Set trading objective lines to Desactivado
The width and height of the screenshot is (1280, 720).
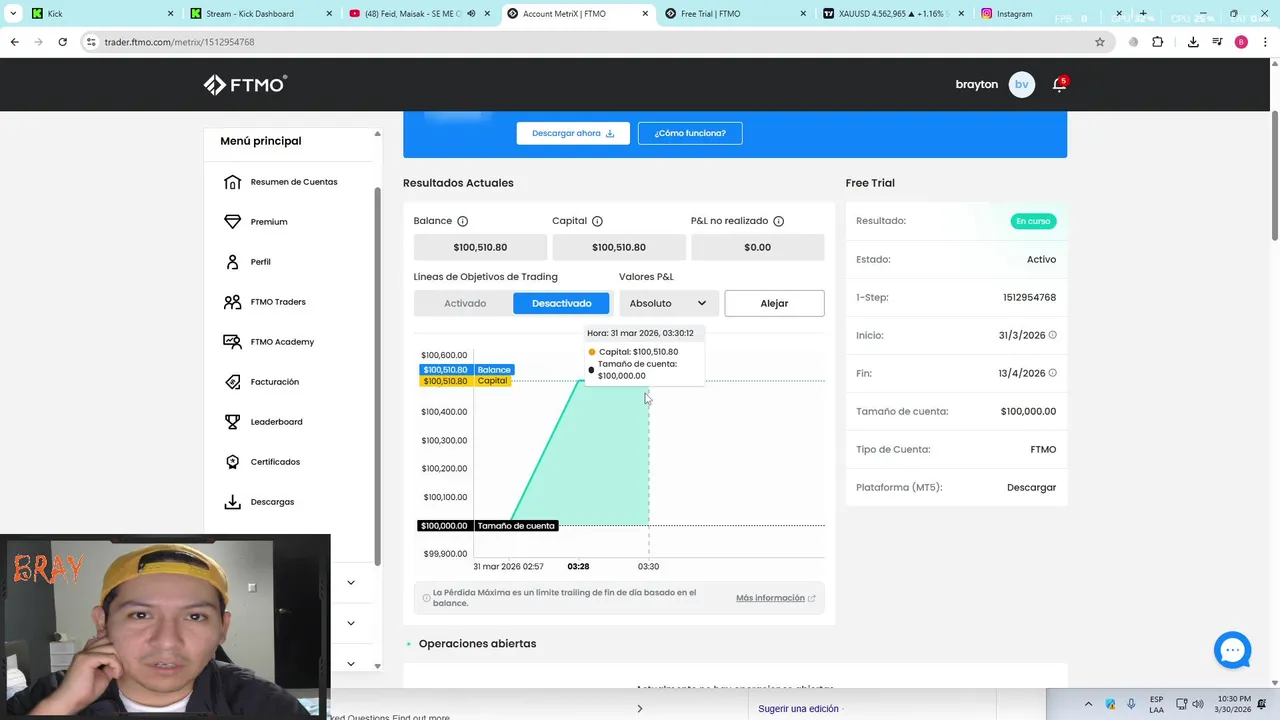pyautogui.click(x=561, y=303)
